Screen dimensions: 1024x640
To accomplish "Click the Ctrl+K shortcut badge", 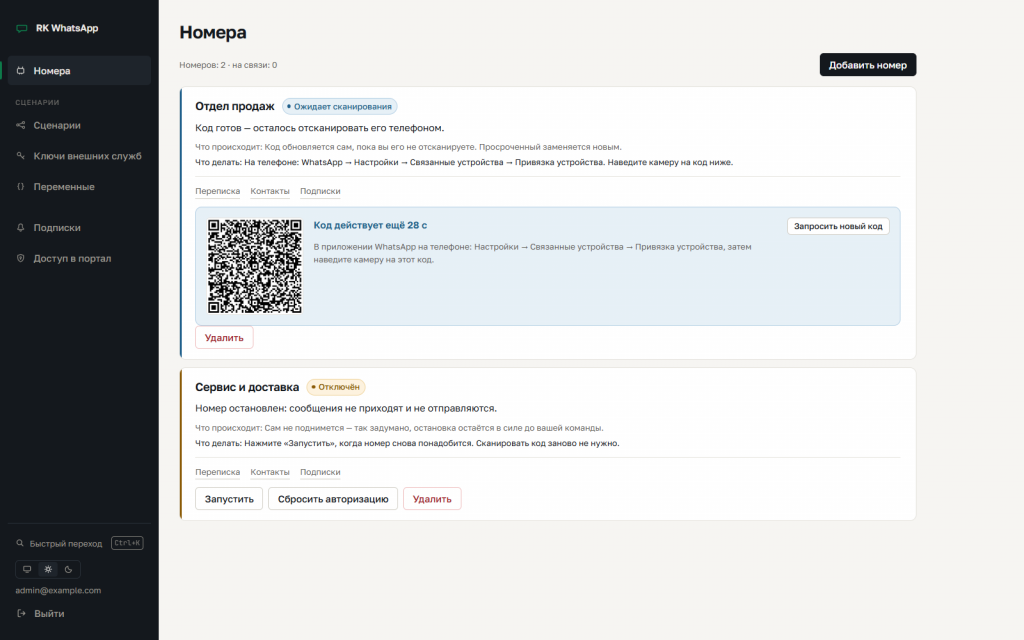I will [127, 543].
